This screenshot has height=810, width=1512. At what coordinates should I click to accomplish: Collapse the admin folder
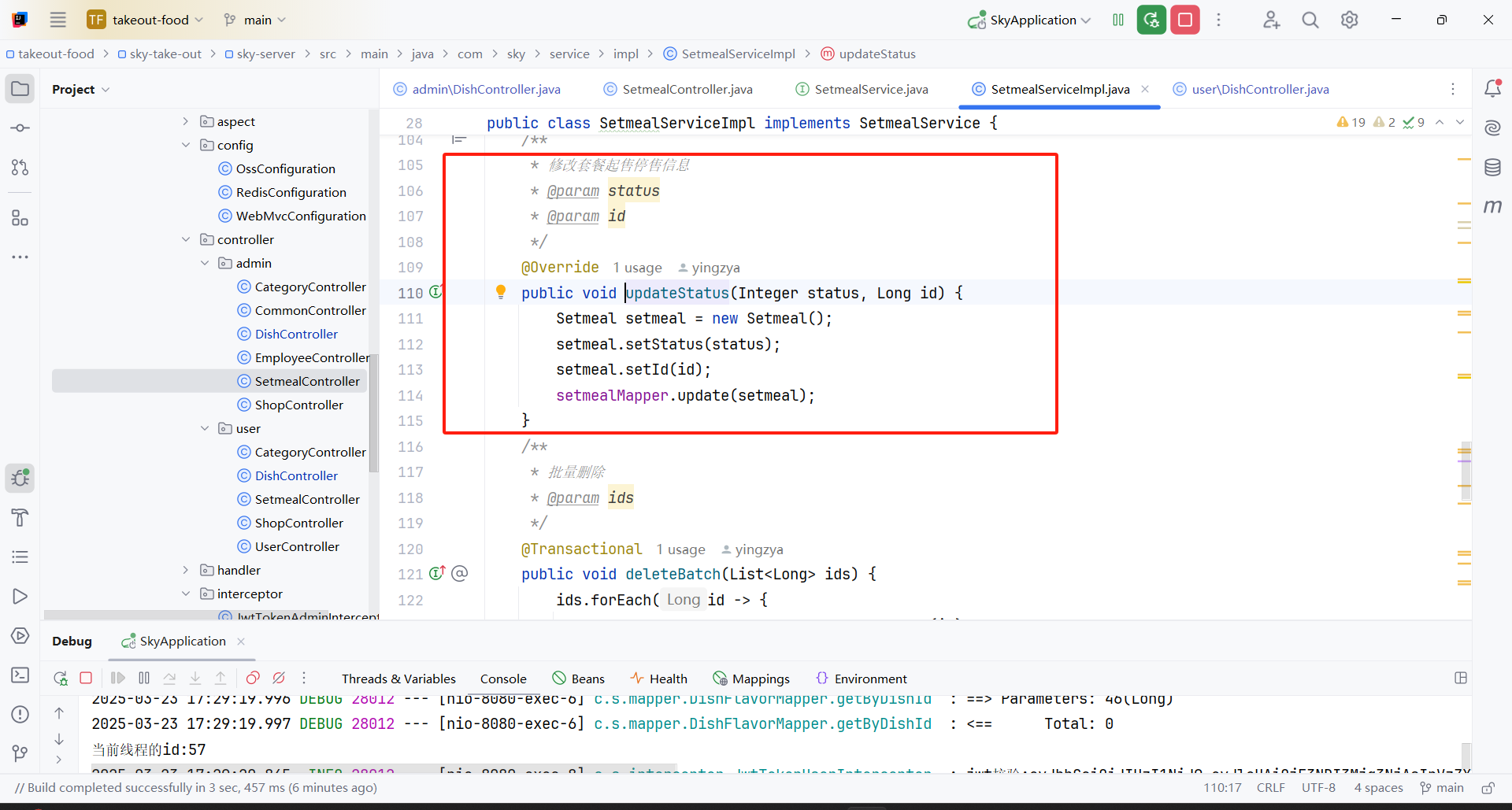coord(205,263)
